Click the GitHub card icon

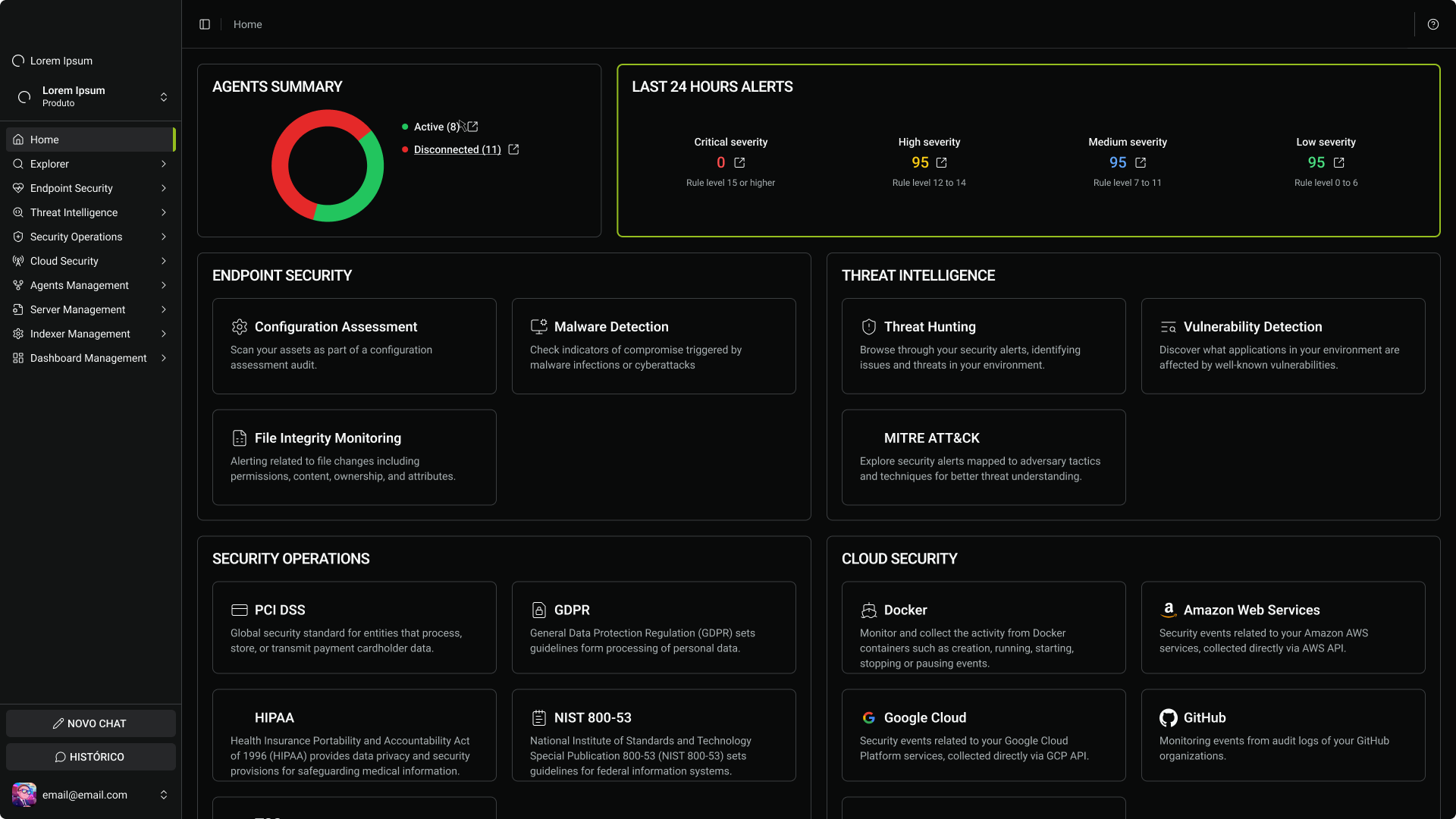(x=1169, y=717)
